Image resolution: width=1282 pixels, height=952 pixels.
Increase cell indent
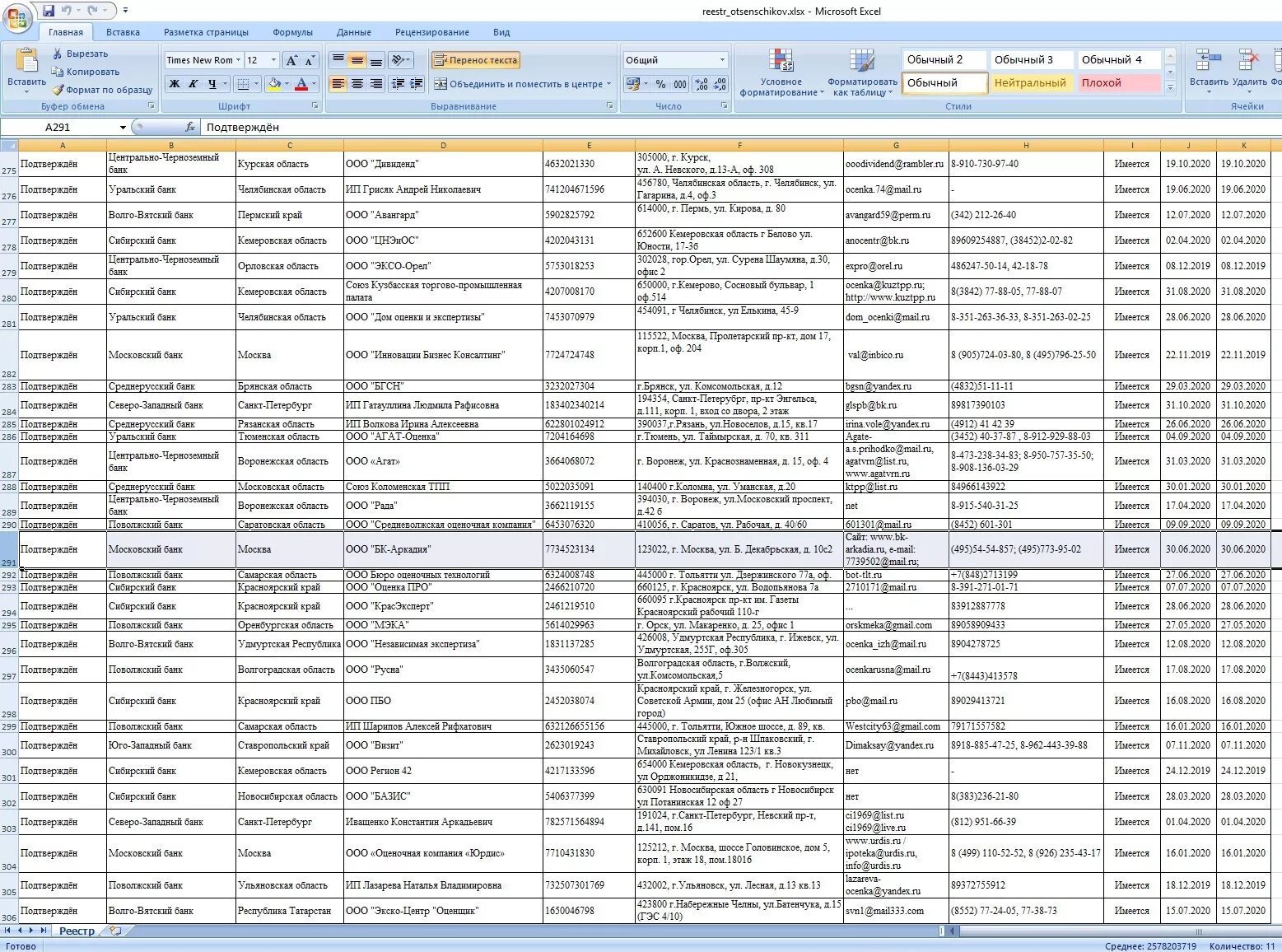tap(417, 84)
